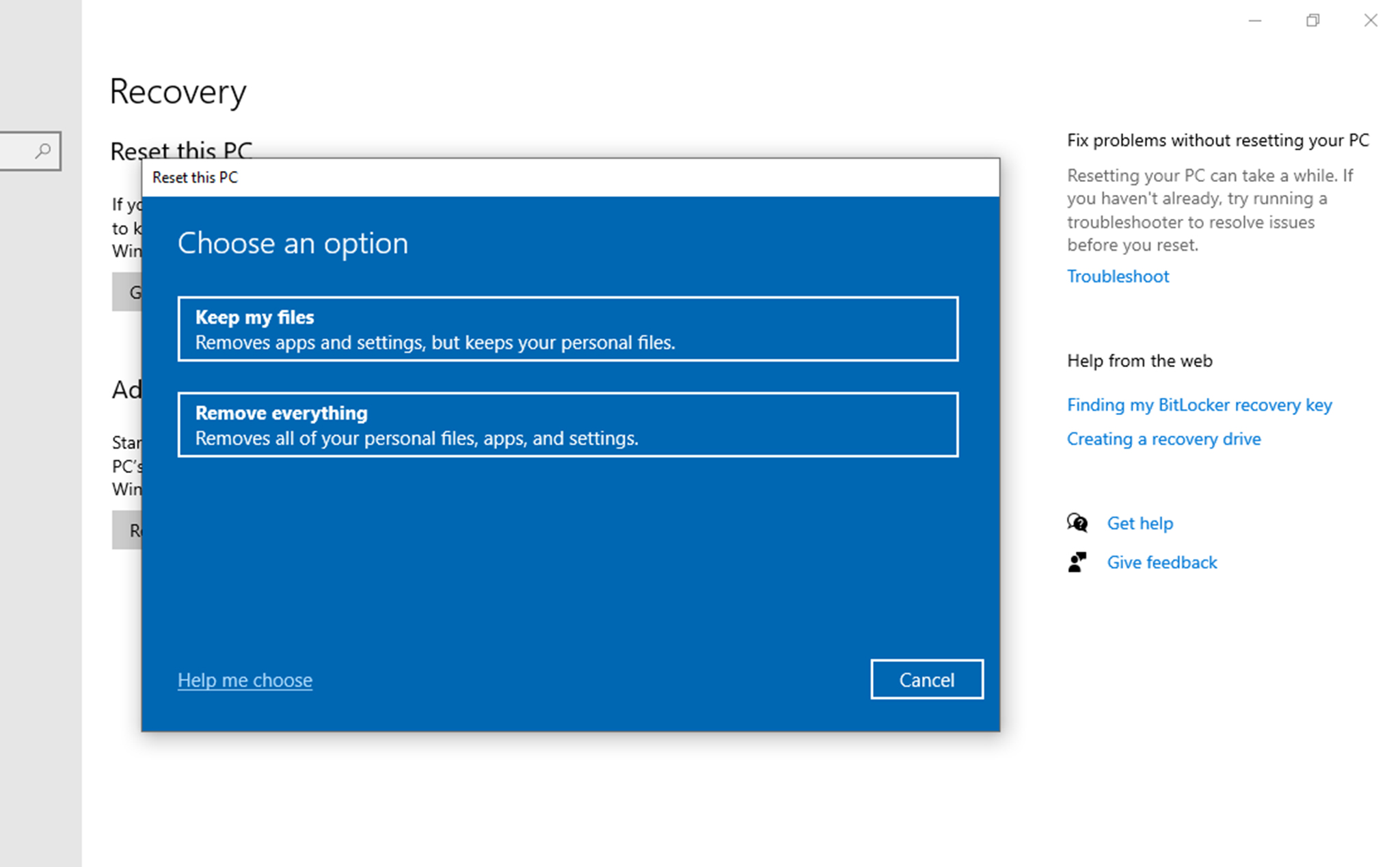Click the Recovery page heading
This screenshot has height=867, width=1400.
(178, 92)
